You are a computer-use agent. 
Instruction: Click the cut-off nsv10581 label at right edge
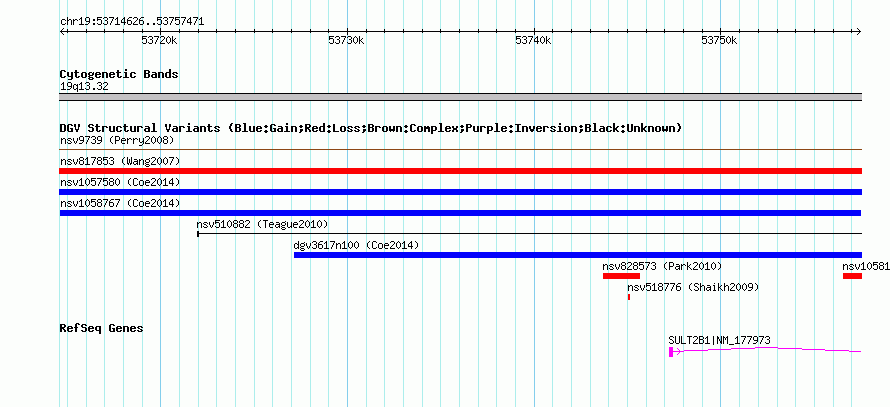pos(866,266)
